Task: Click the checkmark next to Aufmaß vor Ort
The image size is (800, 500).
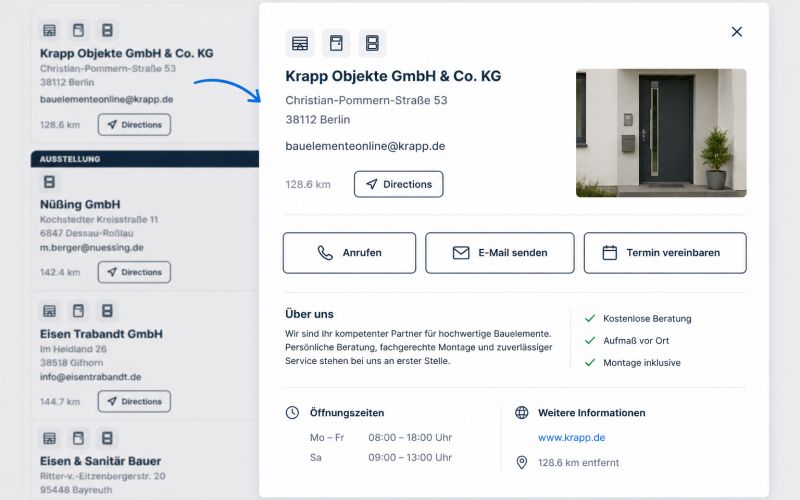Action: coord(590,340)
